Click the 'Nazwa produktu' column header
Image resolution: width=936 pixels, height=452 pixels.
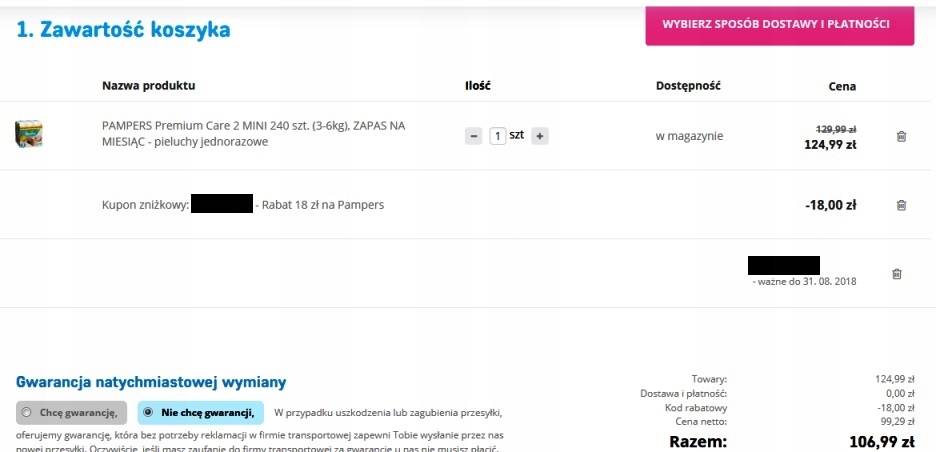click(x=149, y=85)
